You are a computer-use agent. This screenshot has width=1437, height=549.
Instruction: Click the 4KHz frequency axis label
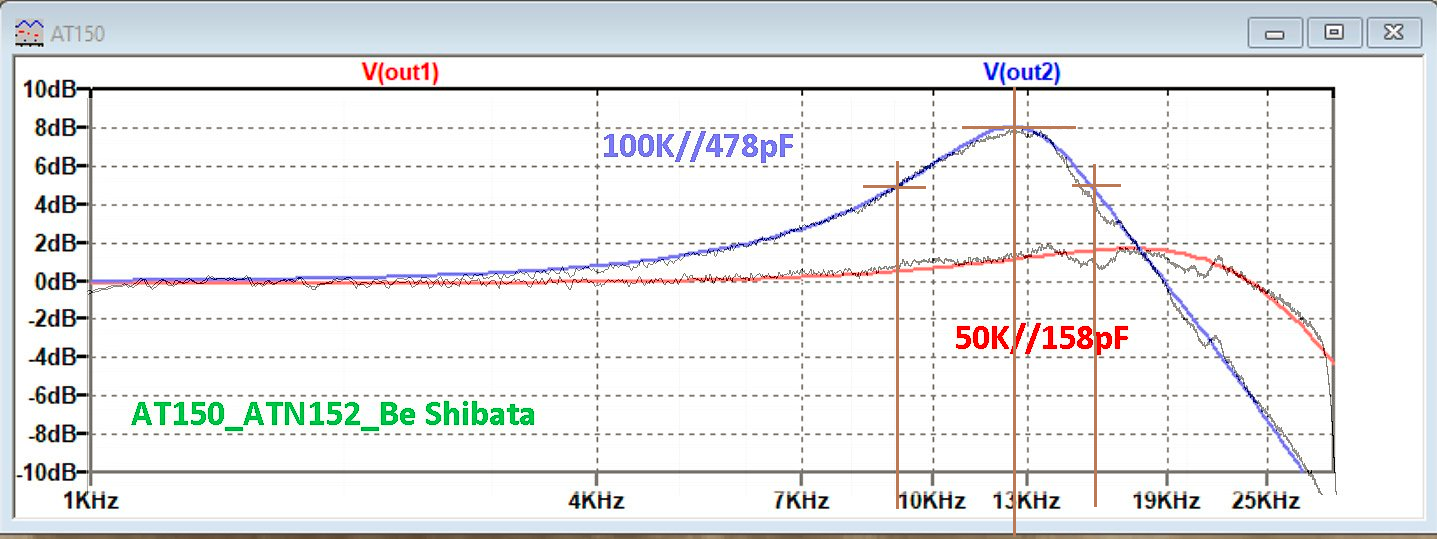(596, 500)
